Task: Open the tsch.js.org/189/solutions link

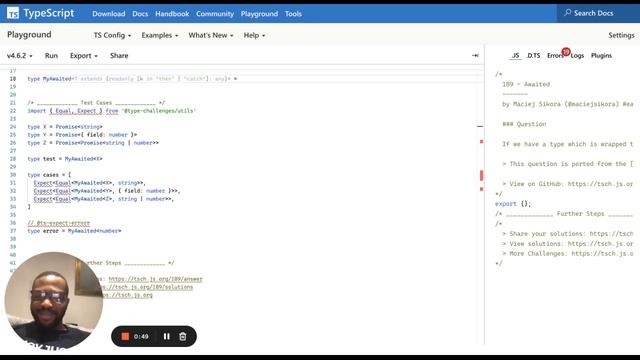Action: click(147, 287)
